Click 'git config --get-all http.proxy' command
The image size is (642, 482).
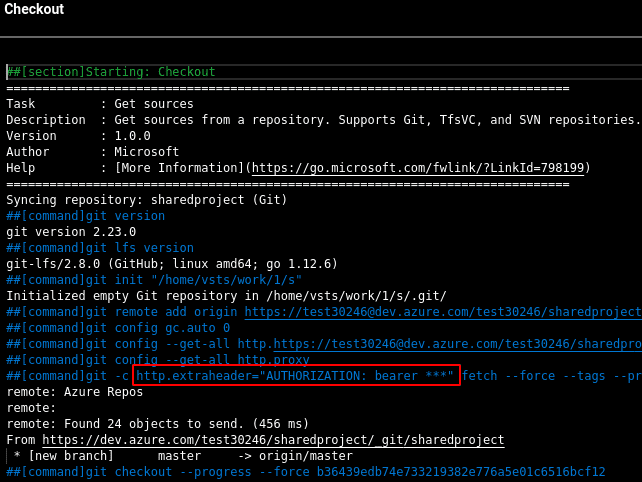pyautogui.click(x=158, y=360)
